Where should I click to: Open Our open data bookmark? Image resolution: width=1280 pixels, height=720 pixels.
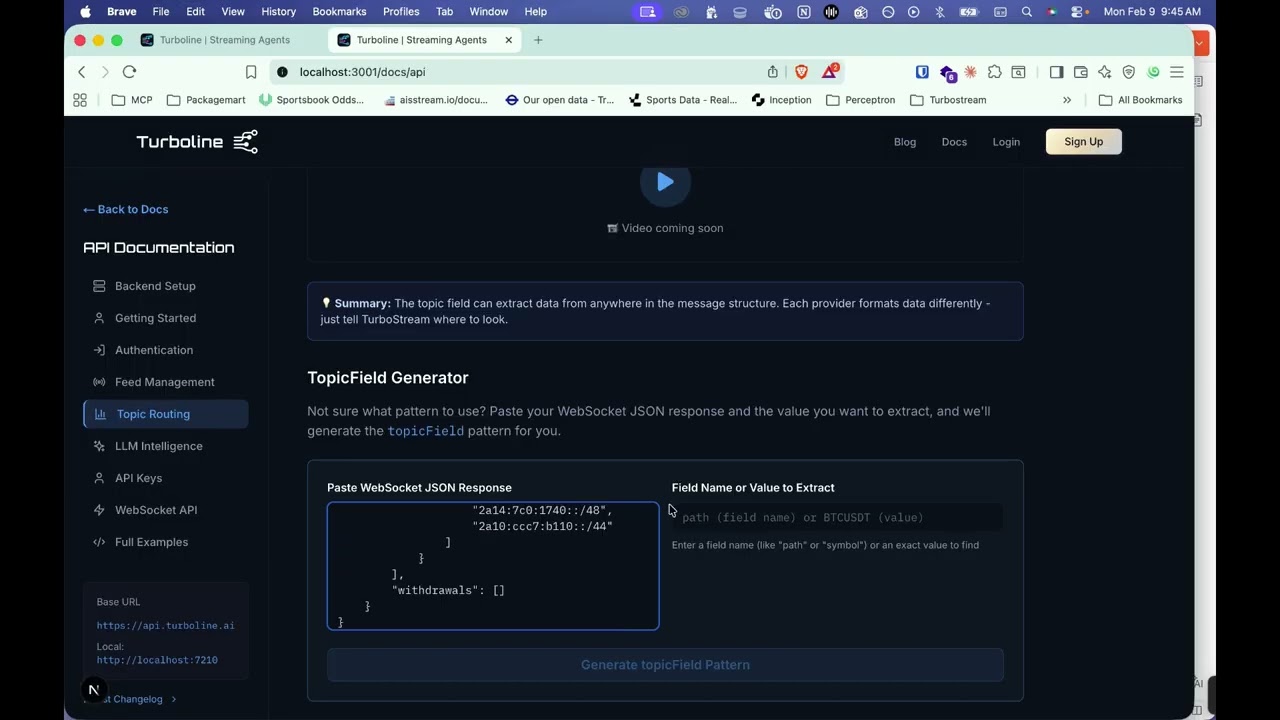pos(560,100)
